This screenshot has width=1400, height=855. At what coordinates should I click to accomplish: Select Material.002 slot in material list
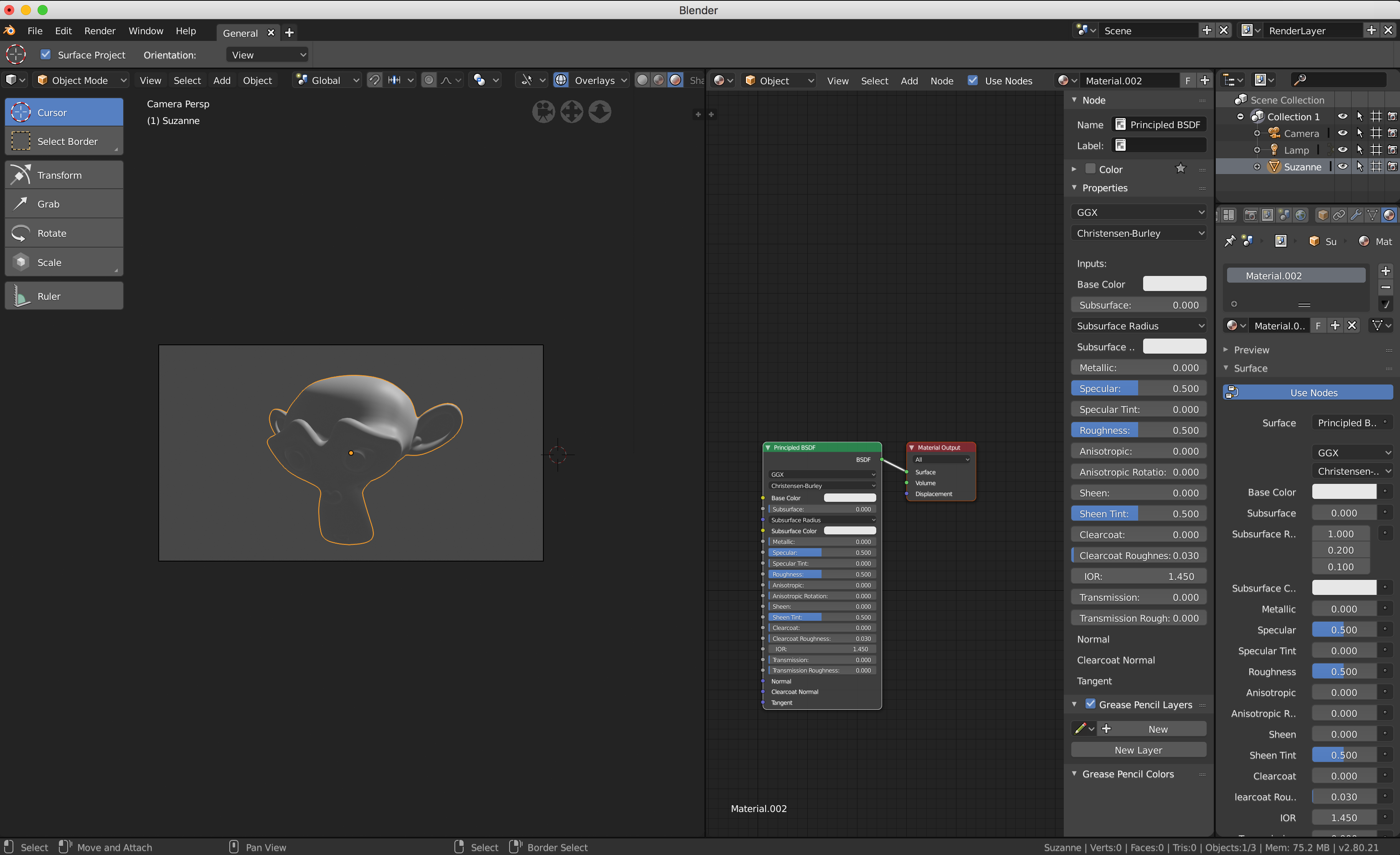pyautogui.click(x=1296, y=276)
